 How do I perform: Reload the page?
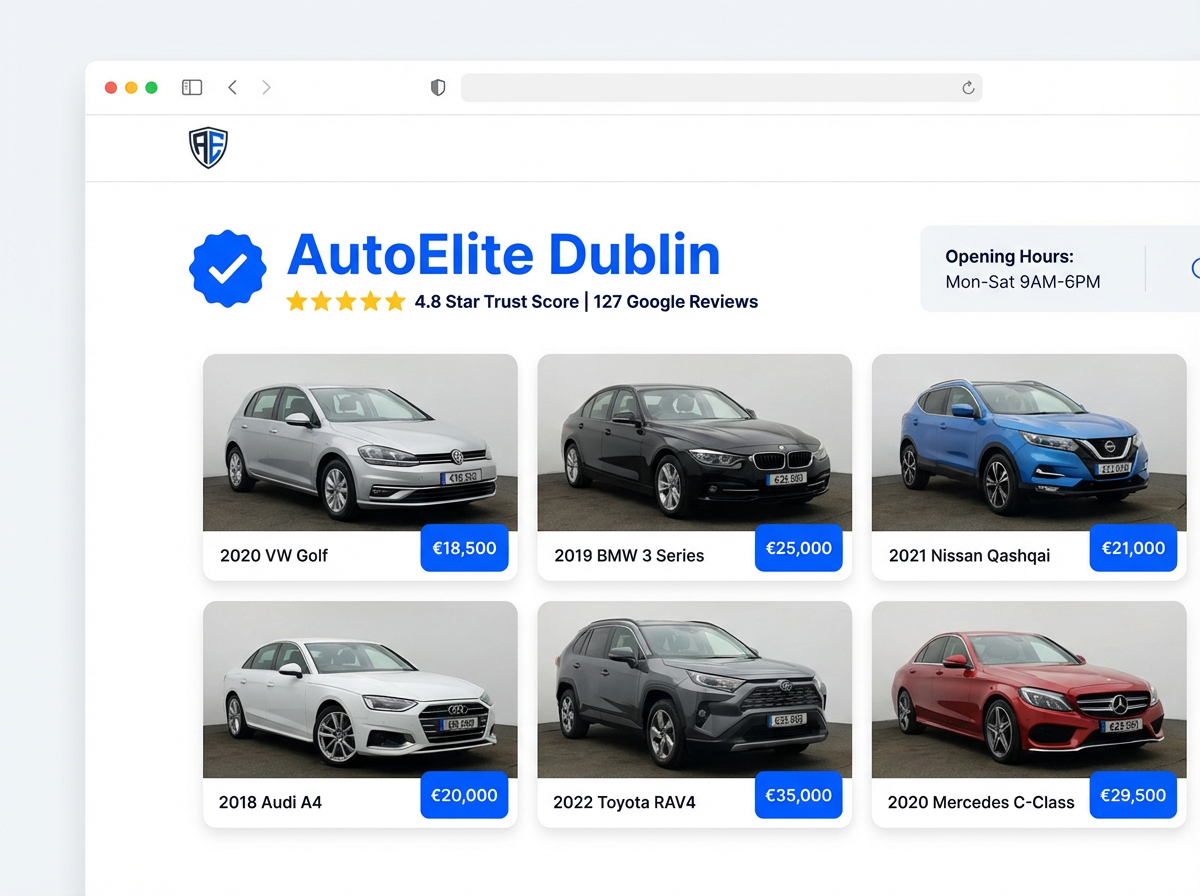[967, 87]
